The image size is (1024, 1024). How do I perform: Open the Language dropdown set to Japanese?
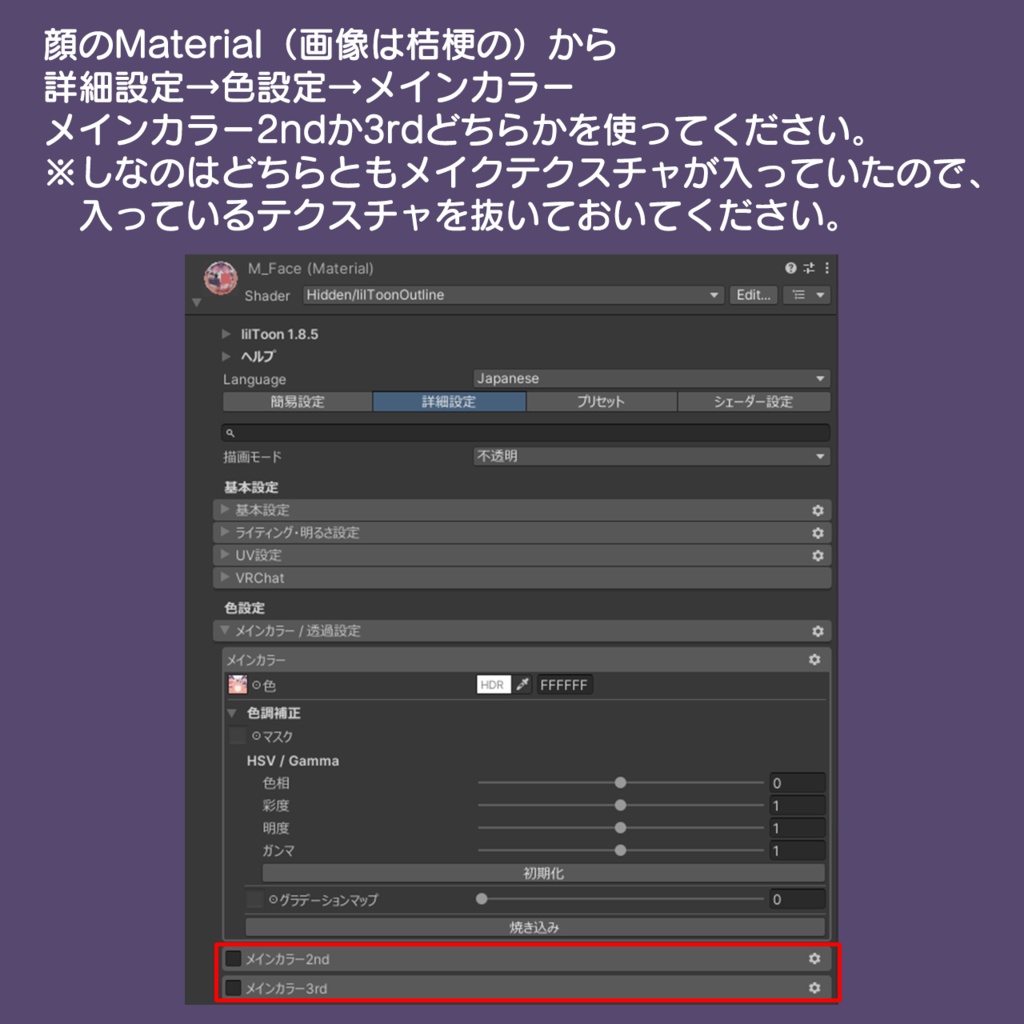click(x=650, y=378)
